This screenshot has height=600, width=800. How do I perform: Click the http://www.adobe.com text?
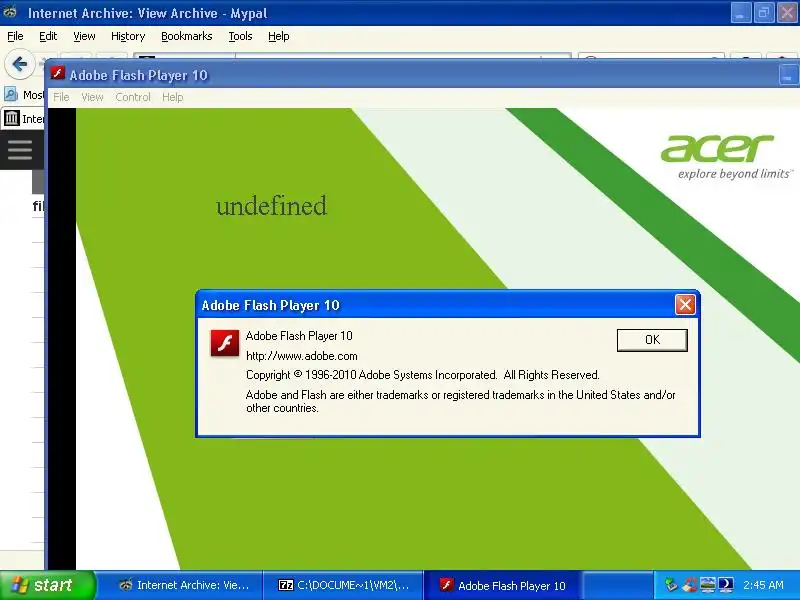click(302, 356)
